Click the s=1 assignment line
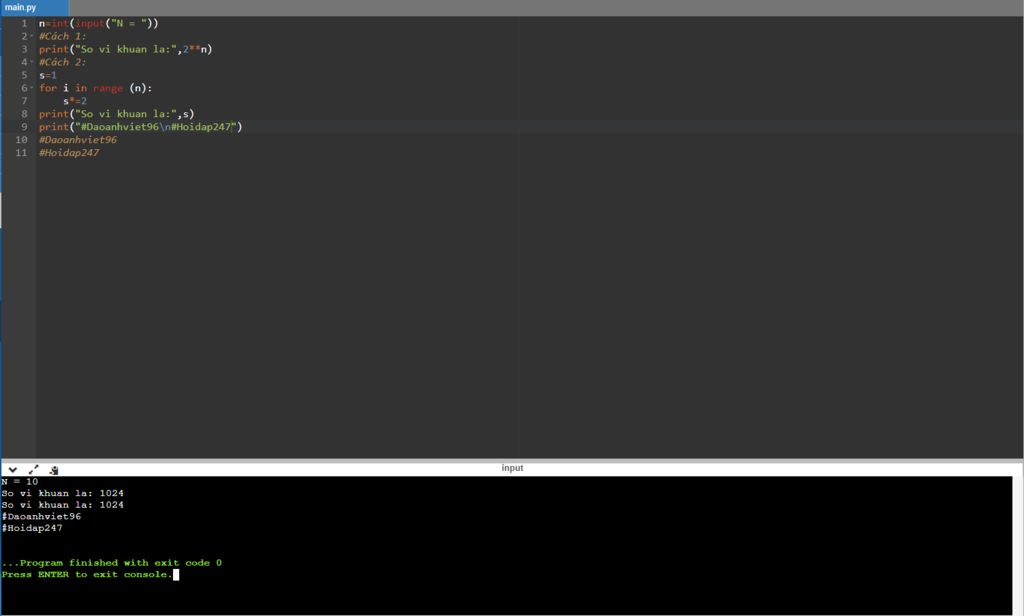 48,75
